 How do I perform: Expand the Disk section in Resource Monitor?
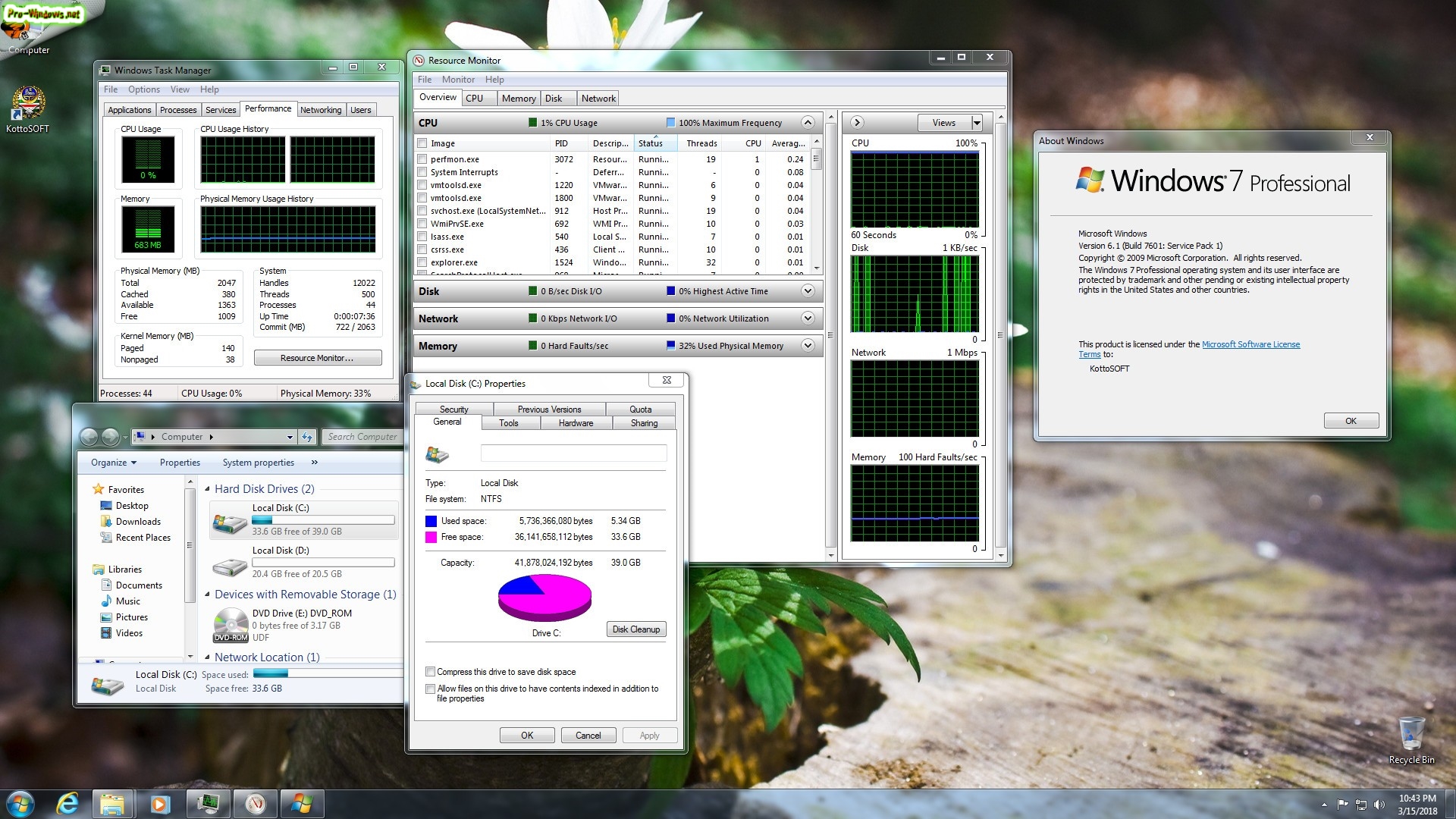click(x=808, y=291)
